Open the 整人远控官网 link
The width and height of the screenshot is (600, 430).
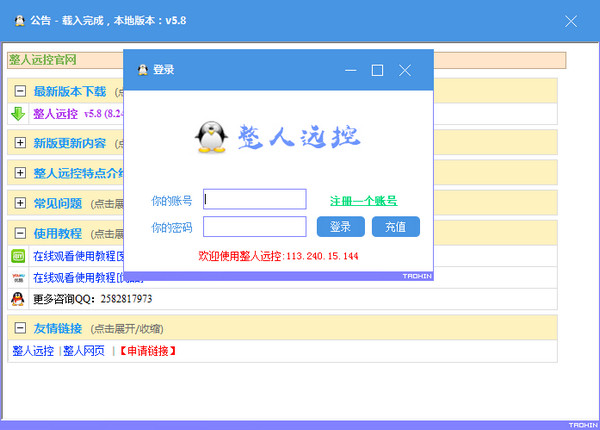[42, 60]
